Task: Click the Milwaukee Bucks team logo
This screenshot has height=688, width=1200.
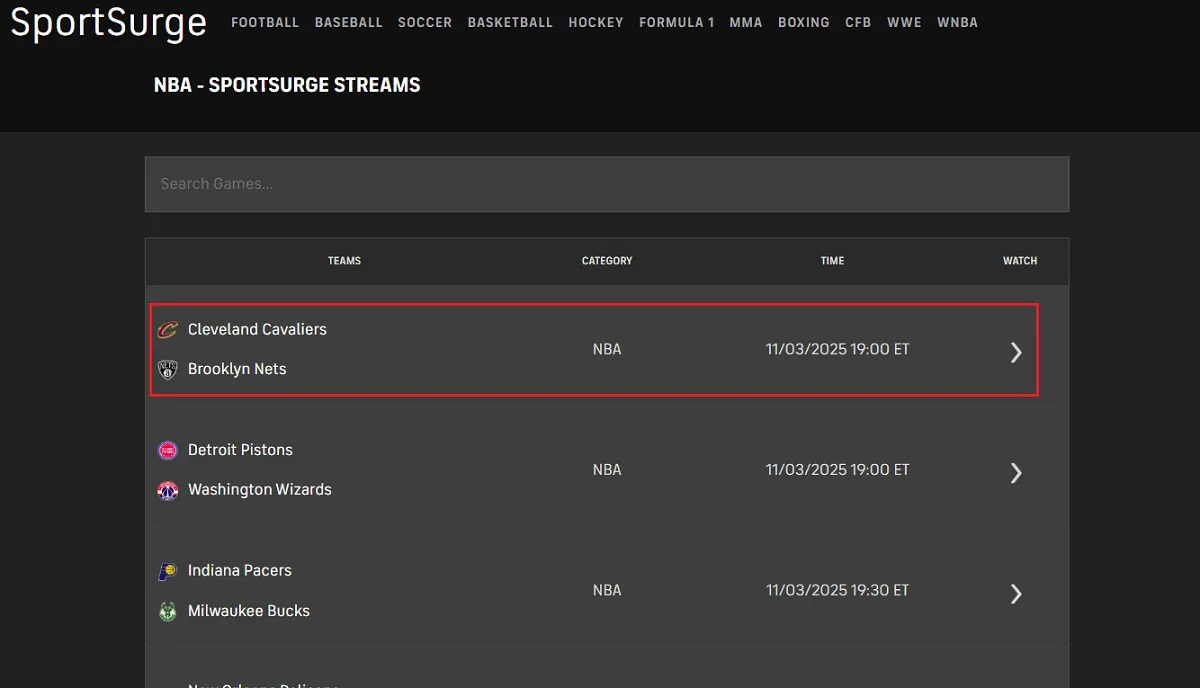Action: coord(167,611)
